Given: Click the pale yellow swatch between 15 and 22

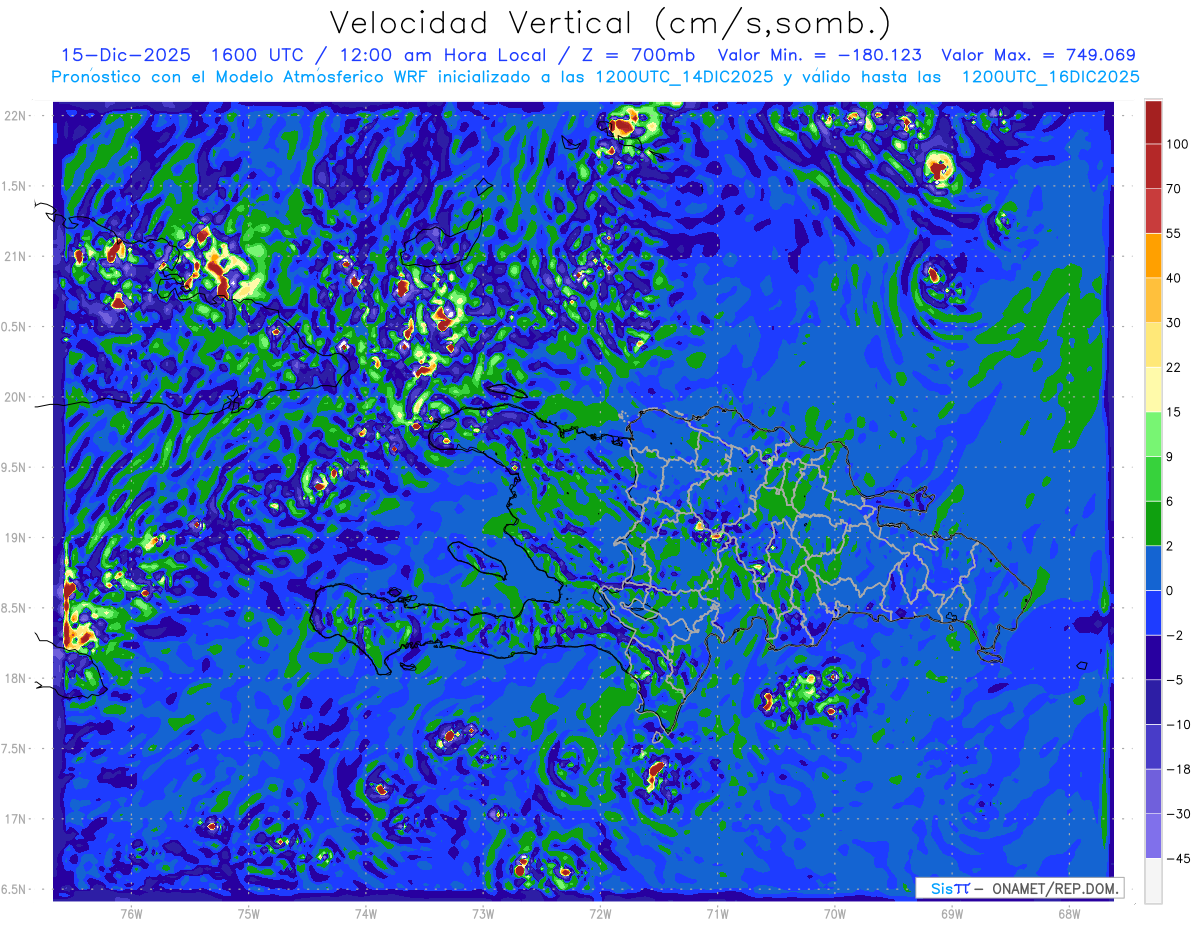Looking at the screenshot, I should [x=1153, y=389].
